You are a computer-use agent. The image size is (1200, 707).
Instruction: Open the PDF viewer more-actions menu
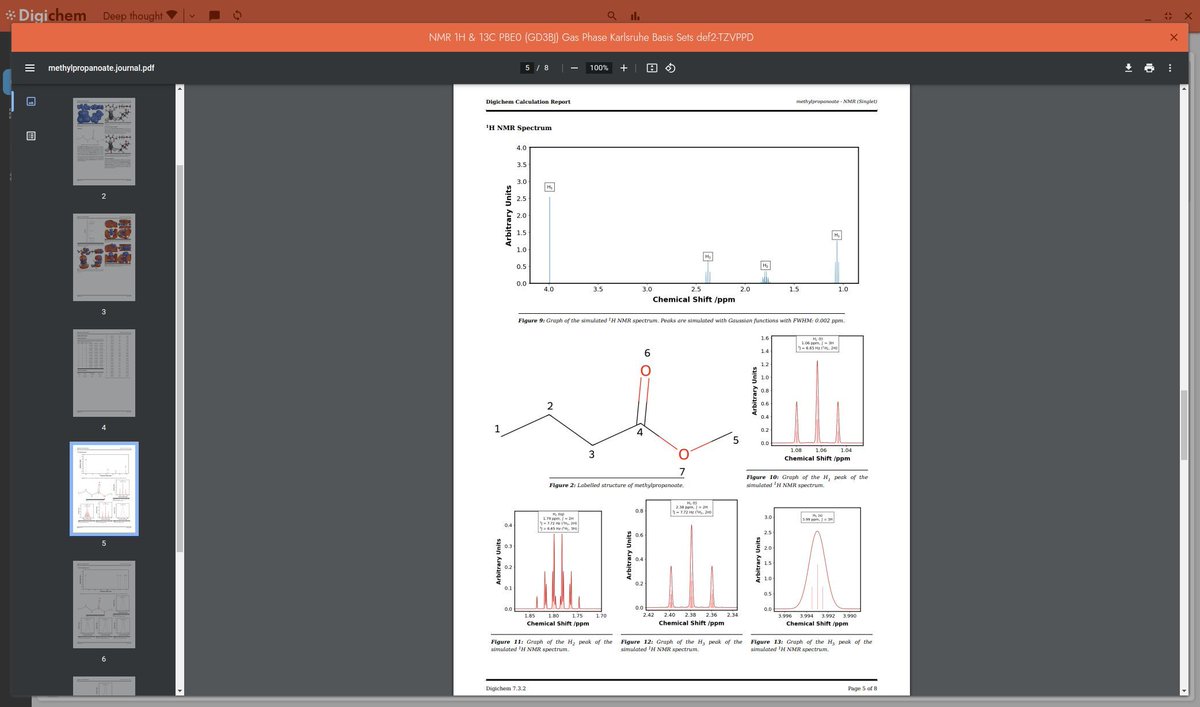tap(1170, 68)
